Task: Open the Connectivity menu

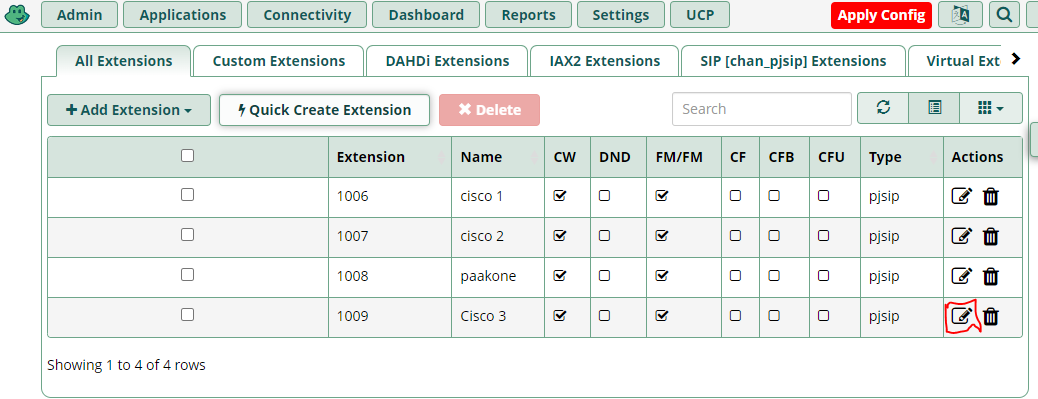Action: click(307, 15)
